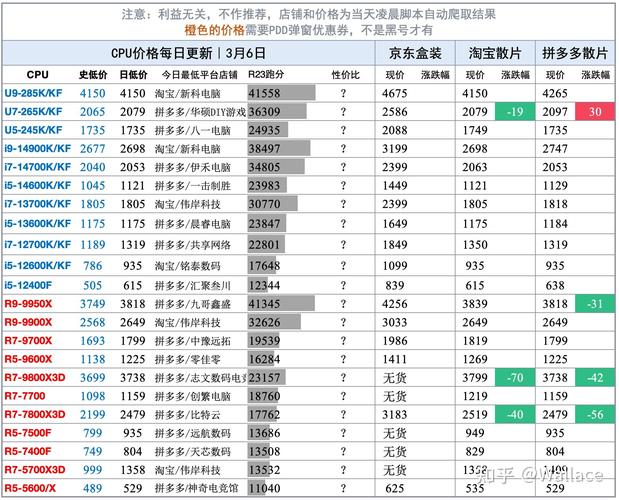Click the i7-13700K/KF CPU name
The image size is (619, 500).
click(x=38, y=204)
